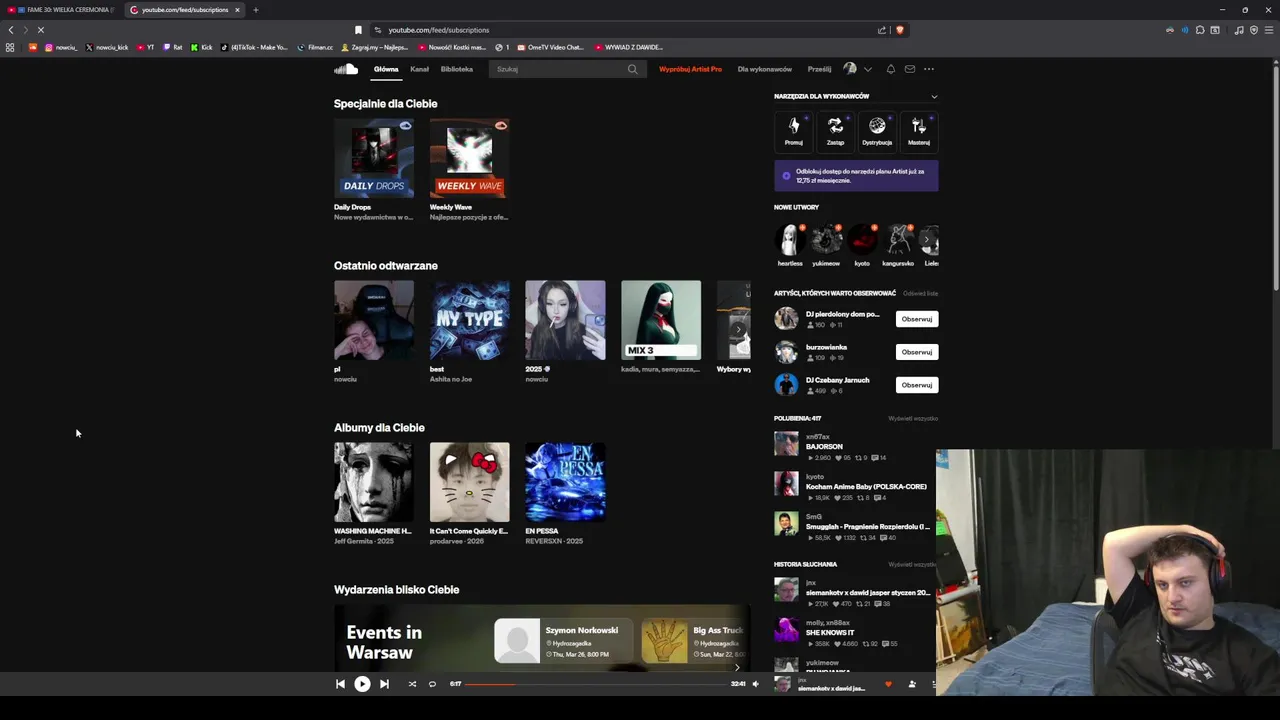Mute the player volume
The width and height of the screenshot is (1280, 720).
click(755, 684)
